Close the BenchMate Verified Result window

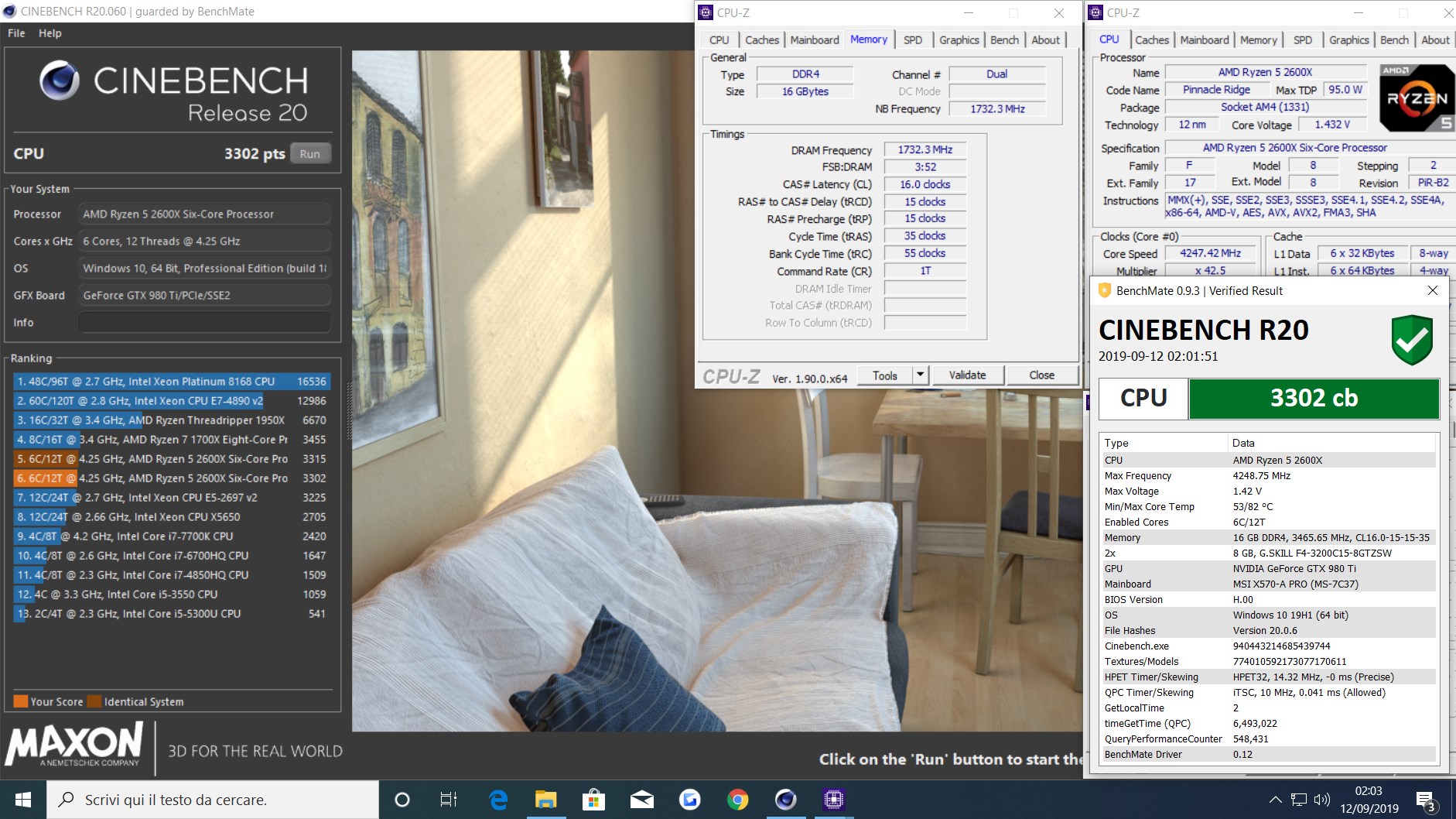[1432, 290]
